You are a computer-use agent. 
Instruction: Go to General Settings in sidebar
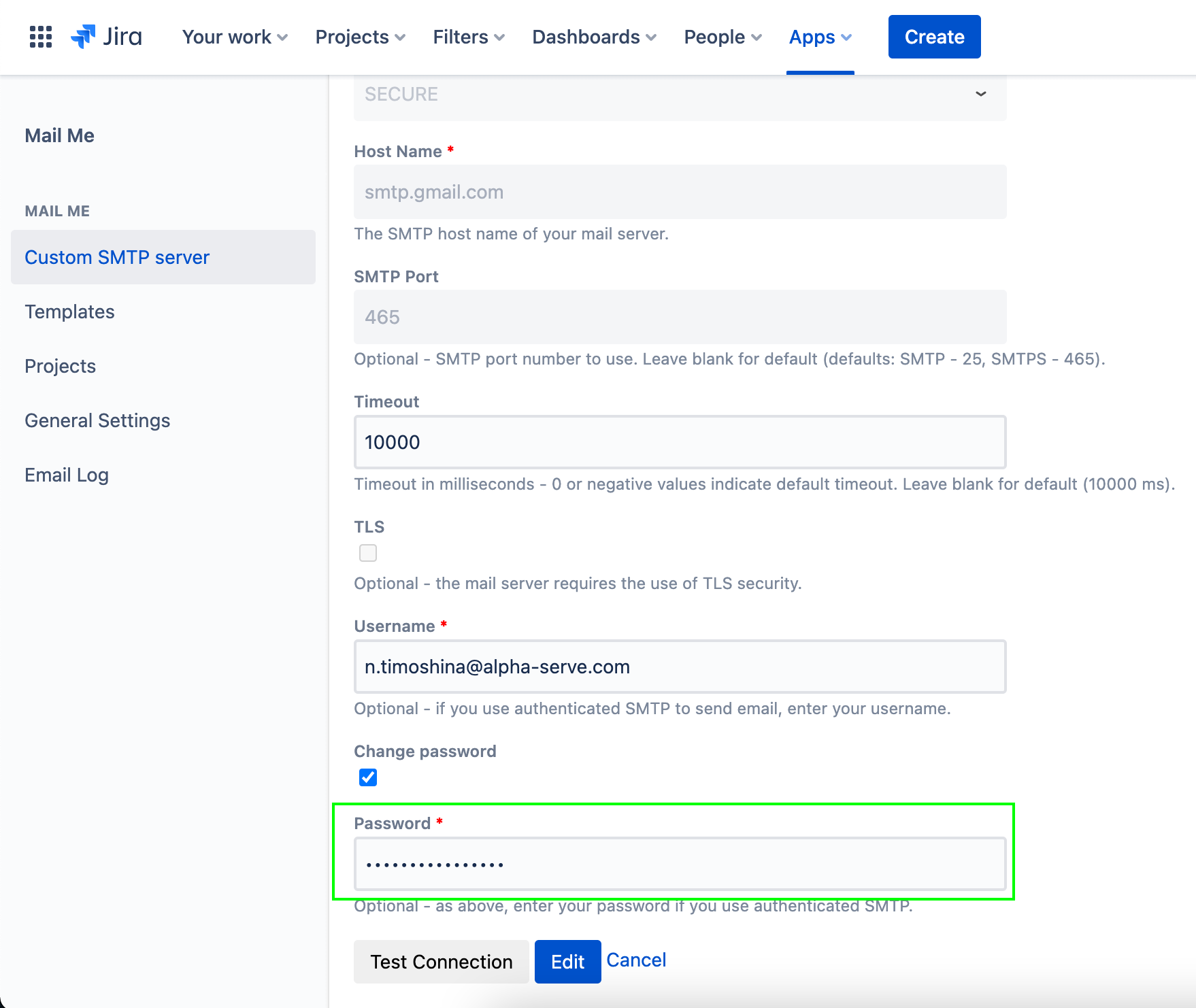[97, 420]
